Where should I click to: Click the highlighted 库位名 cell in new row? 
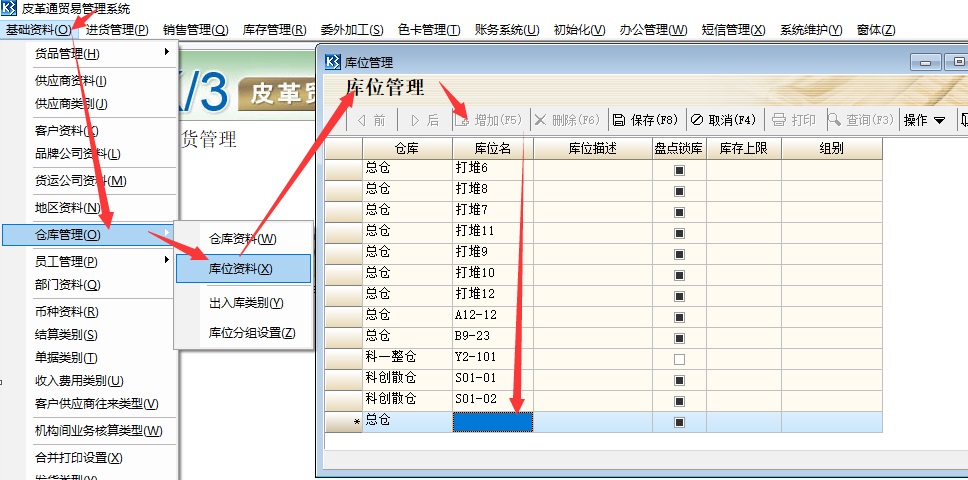[x=493, y=422]
